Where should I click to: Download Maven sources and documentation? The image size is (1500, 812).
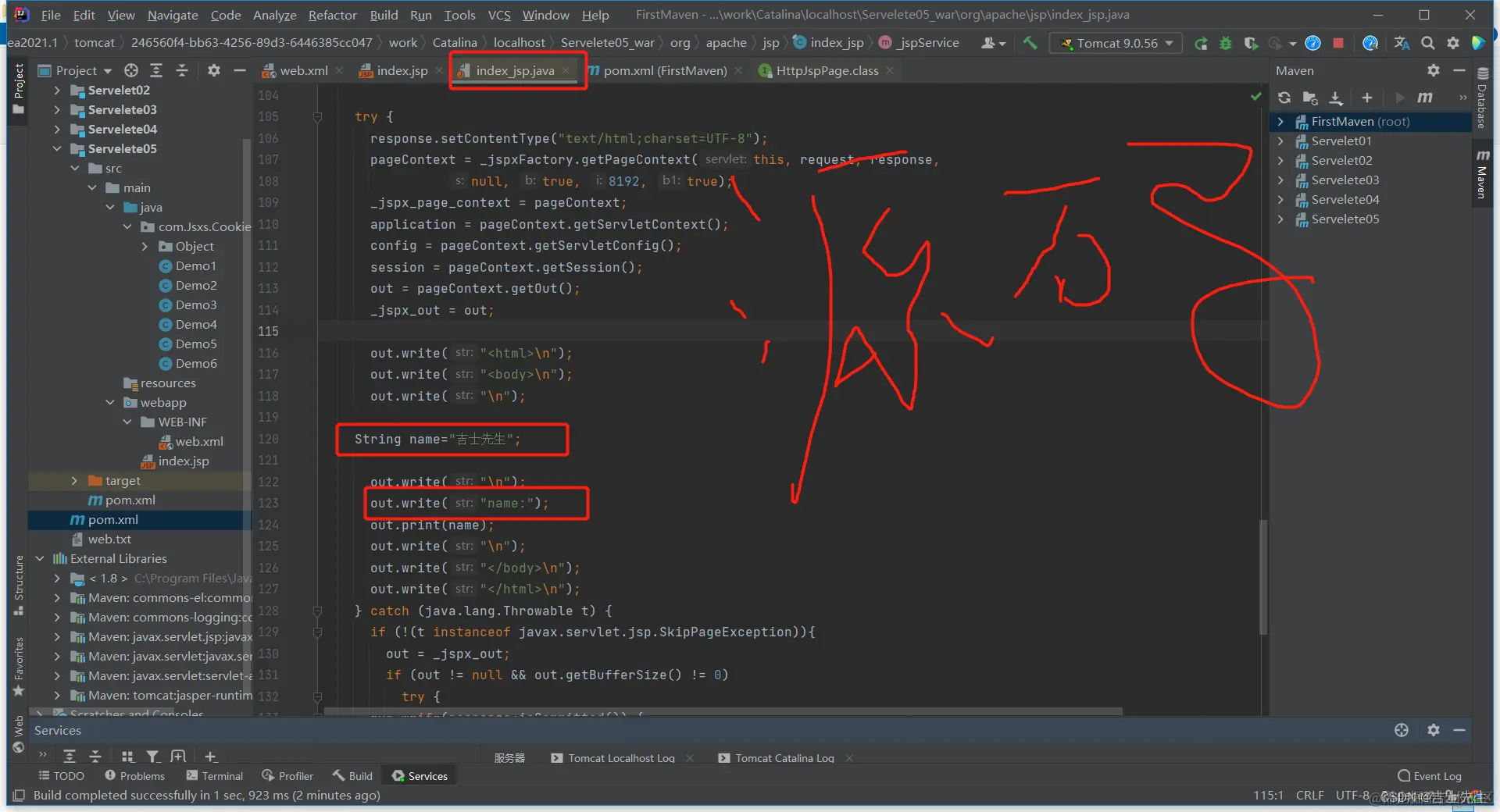point(1336,98)
